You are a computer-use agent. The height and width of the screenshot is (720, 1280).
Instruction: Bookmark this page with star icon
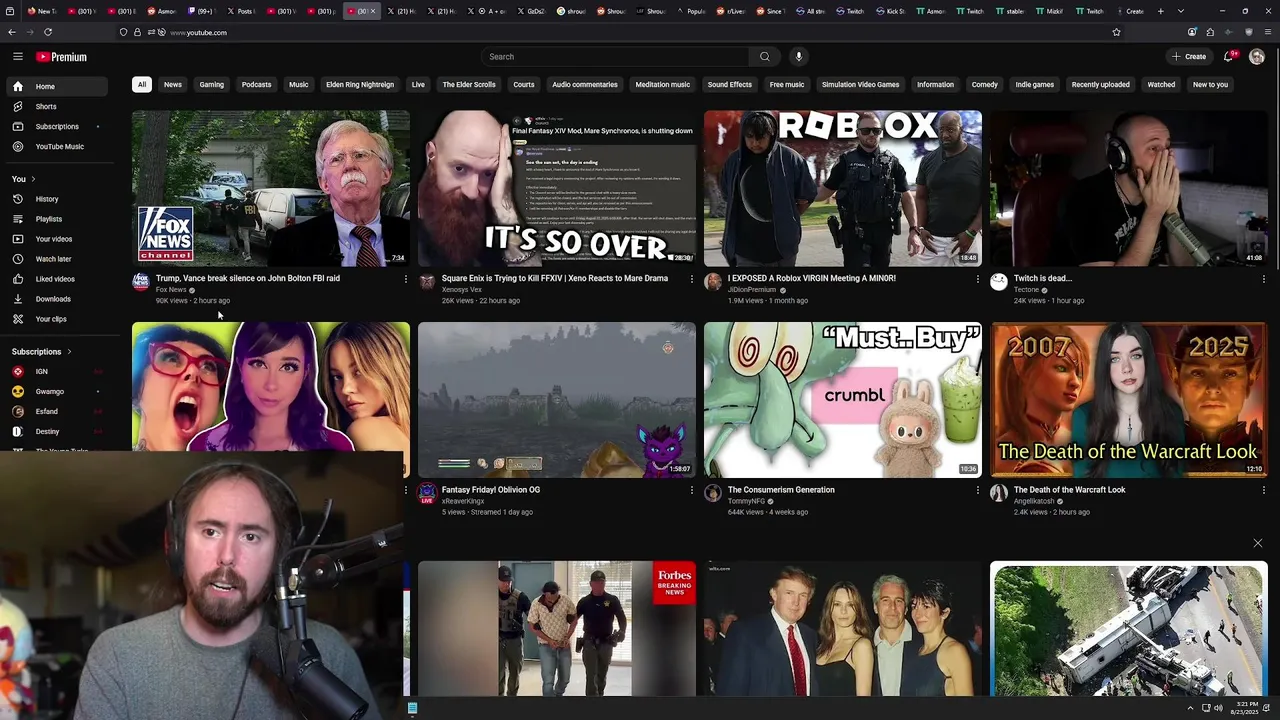(x=1116, y=32)
